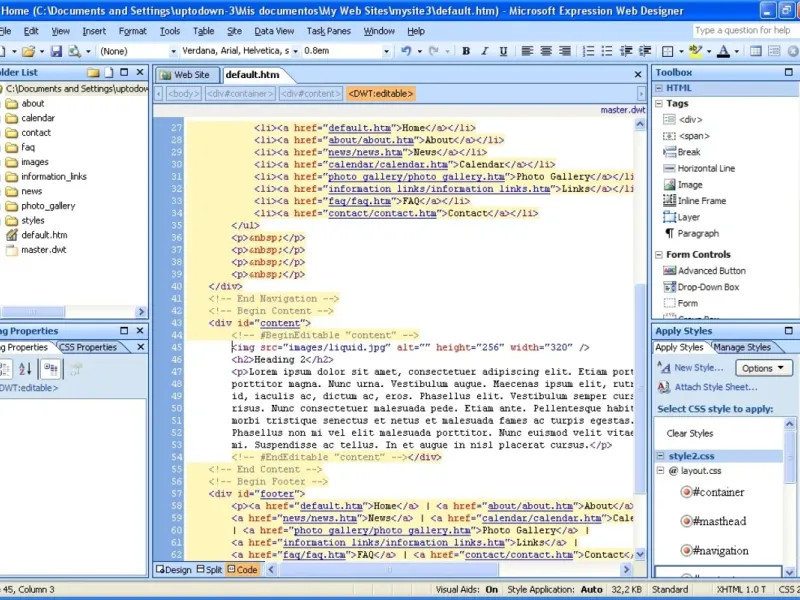This screenshot has height=600, width=800.
Task: Sort tag properties alphabetically A-Z
Action: click(x=25, y=369)
